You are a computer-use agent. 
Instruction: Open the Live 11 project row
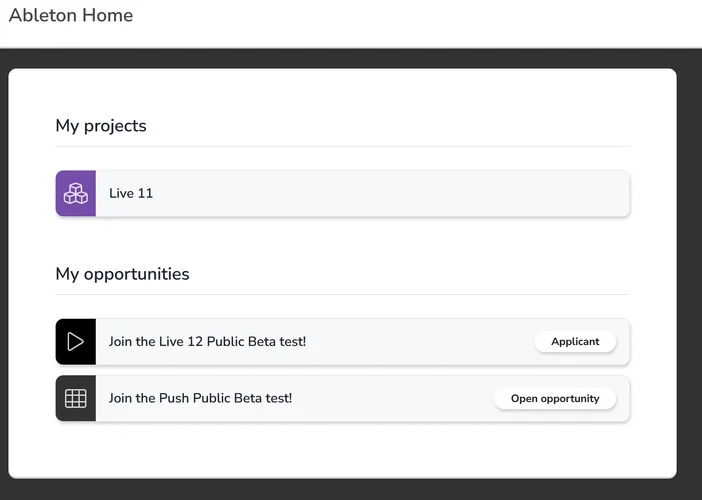(x=342, y=193)
